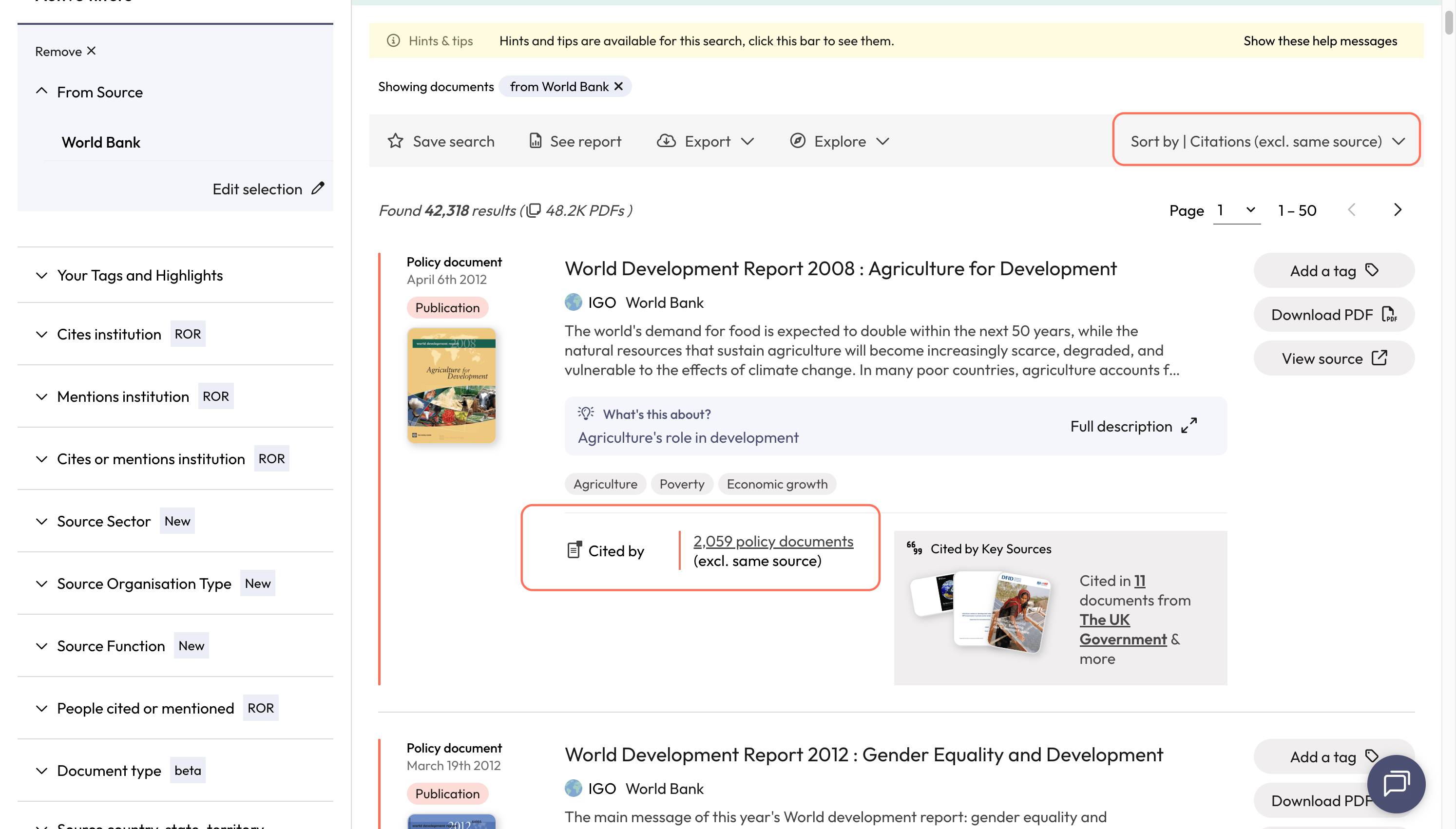Viewport: 1456px width, 829px height.
Task: Expand the Cites institution filter
Action: pos(41,334)
